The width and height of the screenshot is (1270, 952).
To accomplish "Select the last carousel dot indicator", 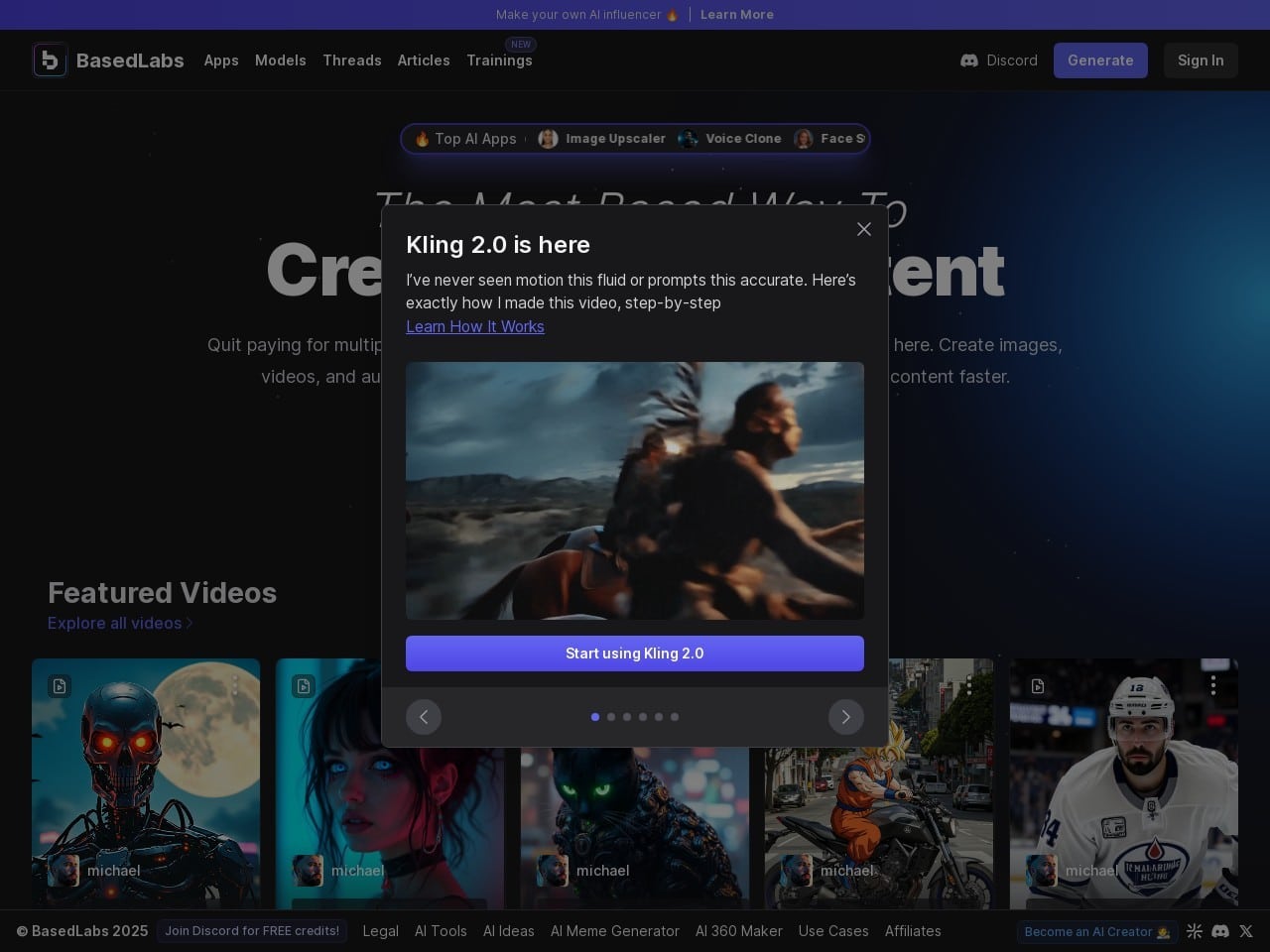I will click(x=675, y=717).
